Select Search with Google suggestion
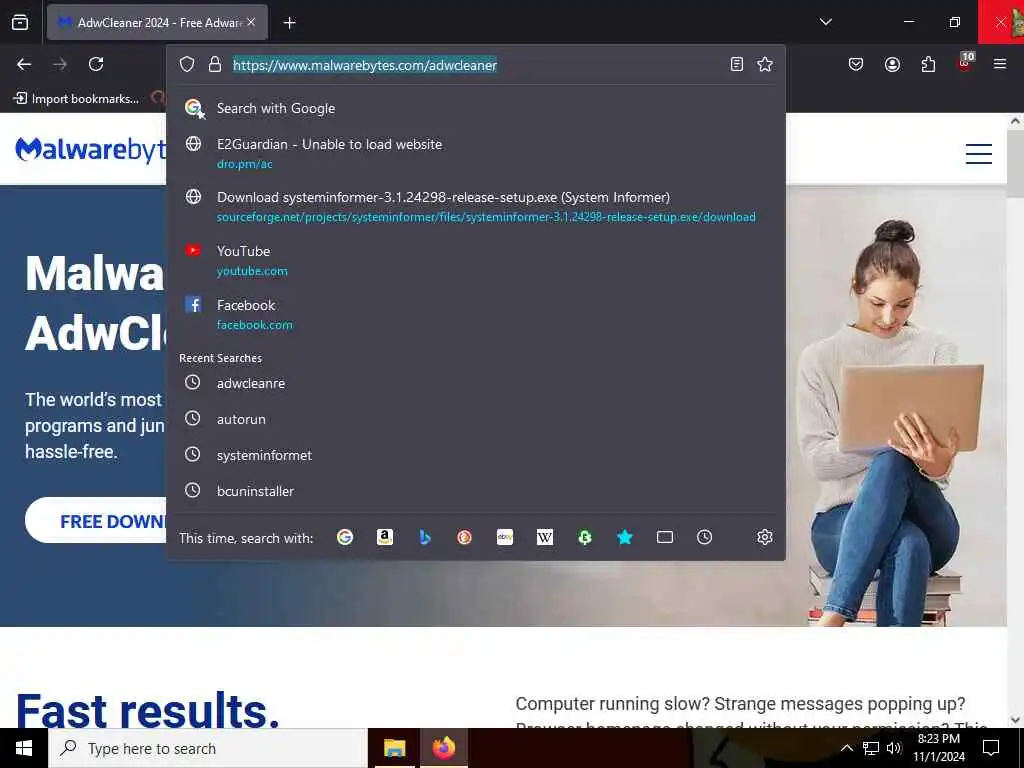1024x768 pixels. coord(475,108)
